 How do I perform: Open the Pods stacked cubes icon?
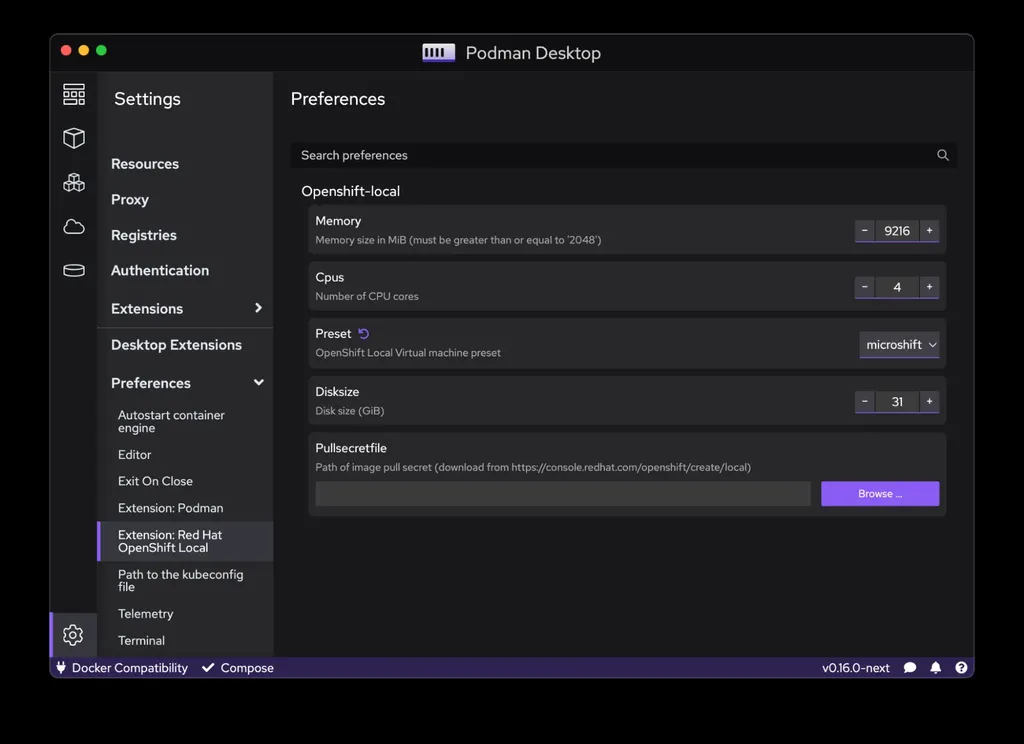tap(74, 182)
